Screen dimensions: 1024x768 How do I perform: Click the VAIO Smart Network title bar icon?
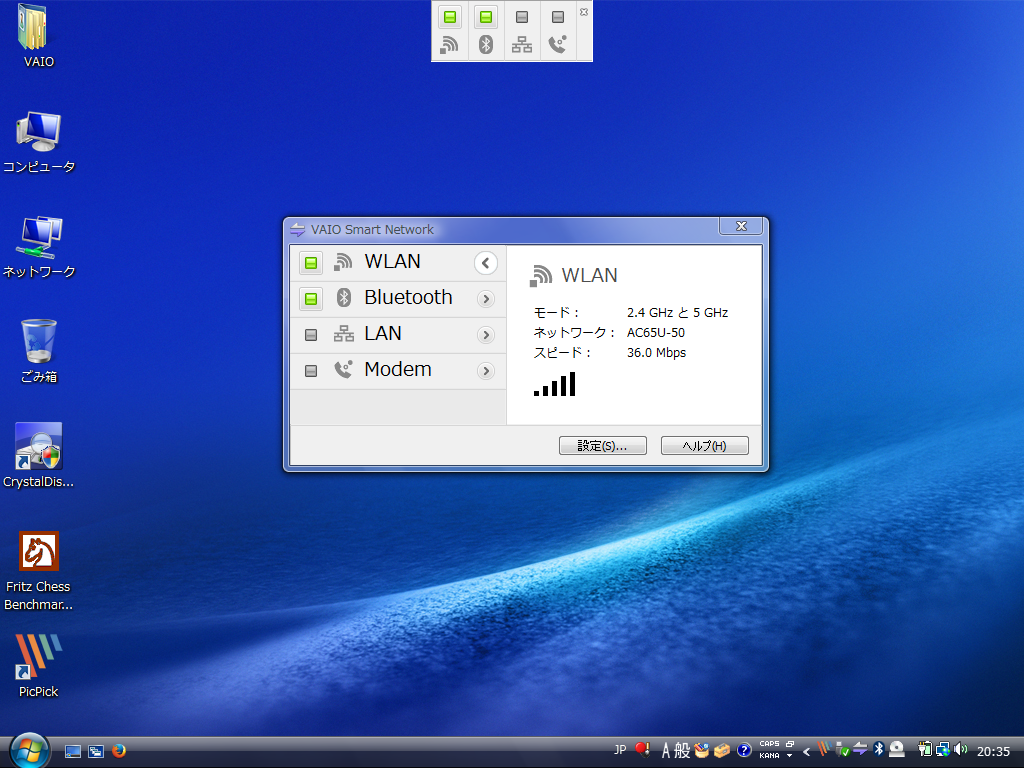click(298, 229)
